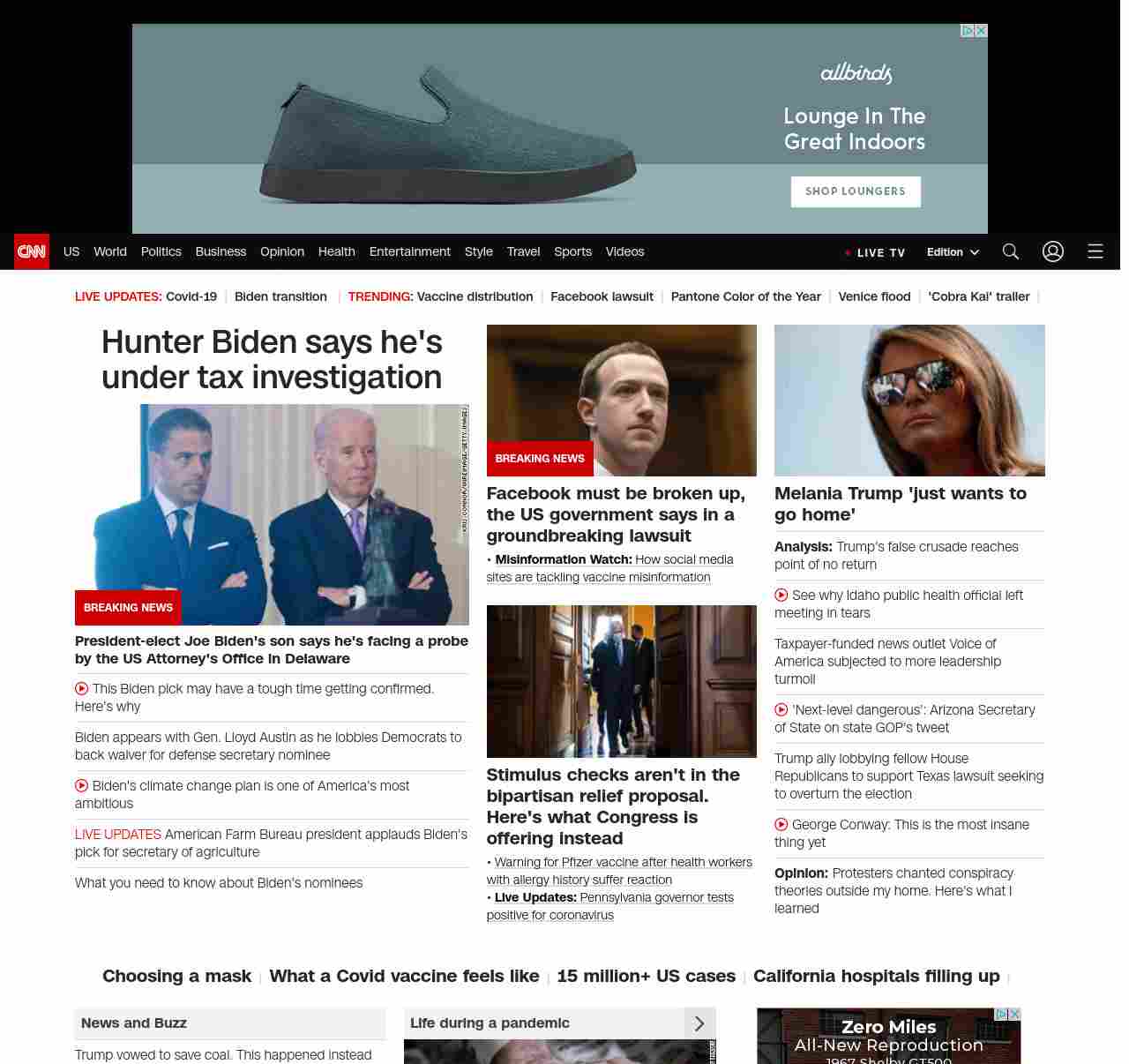1129x1064 pixels.
Task: Open the Politics nav section
Action: pyautogui.click(x=161, y=251)
